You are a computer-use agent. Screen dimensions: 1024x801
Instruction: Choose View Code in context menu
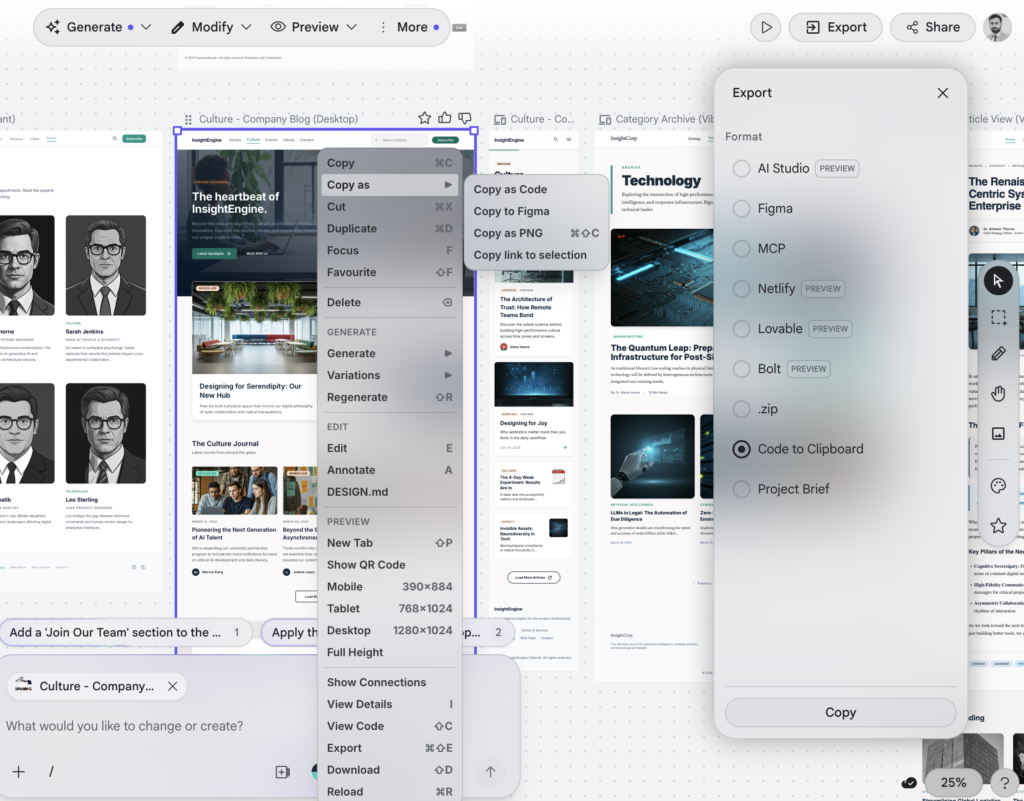point(389,726)
